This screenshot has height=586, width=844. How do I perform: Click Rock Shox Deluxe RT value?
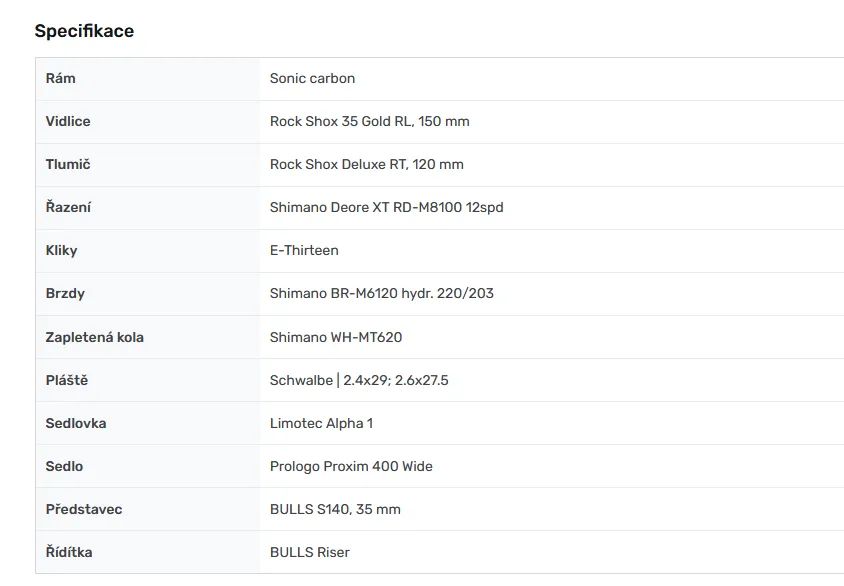[366, 164]
